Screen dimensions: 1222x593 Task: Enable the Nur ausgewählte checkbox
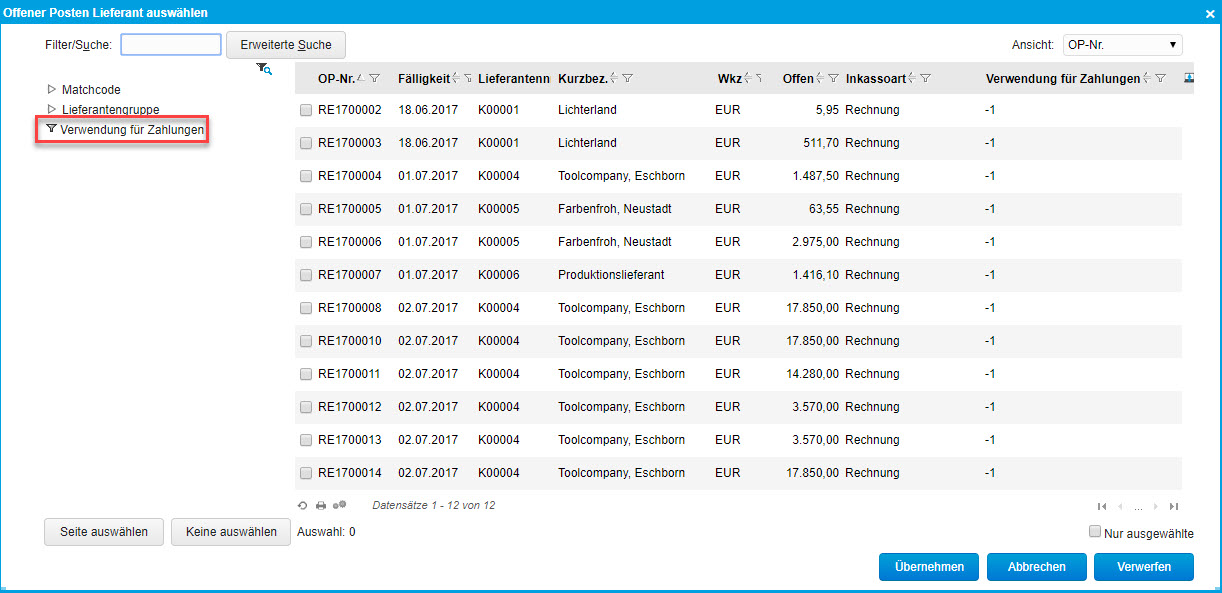pyautogui.click(x=1095, y=532)
